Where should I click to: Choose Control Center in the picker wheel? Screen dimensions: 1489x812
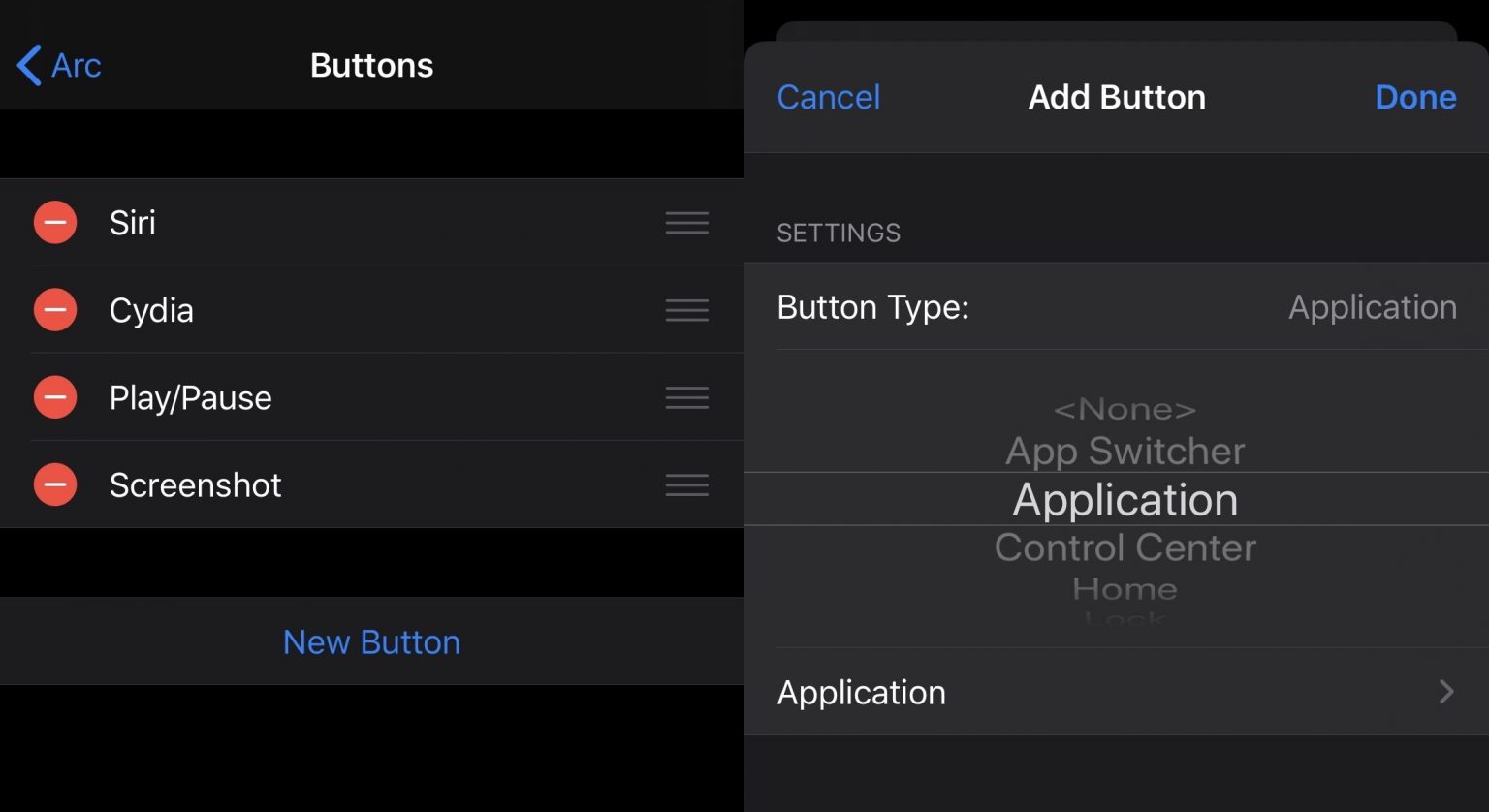(1125, 547)
